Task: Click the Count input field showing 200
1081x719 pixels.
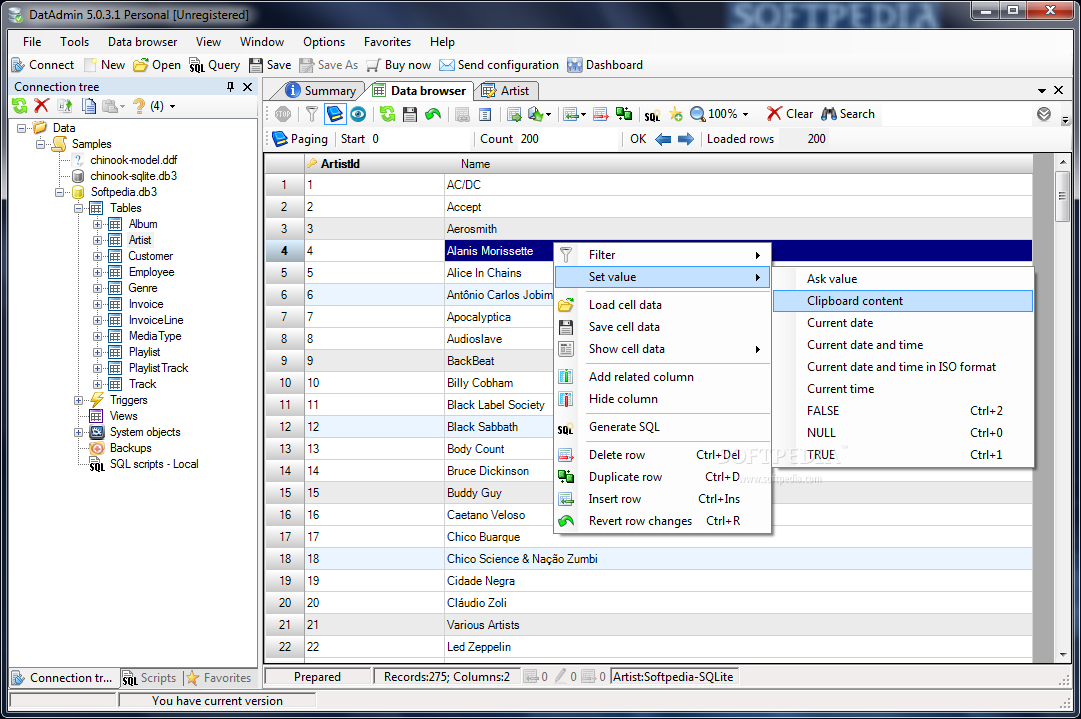Action: point(568,139)
